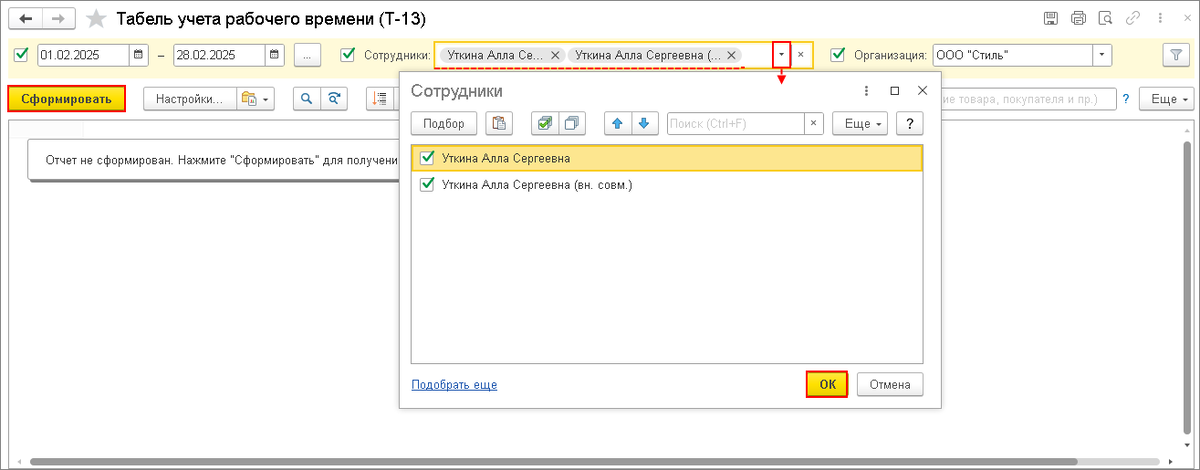Open report variants folder icon dropdown

[x=256, y=99]
